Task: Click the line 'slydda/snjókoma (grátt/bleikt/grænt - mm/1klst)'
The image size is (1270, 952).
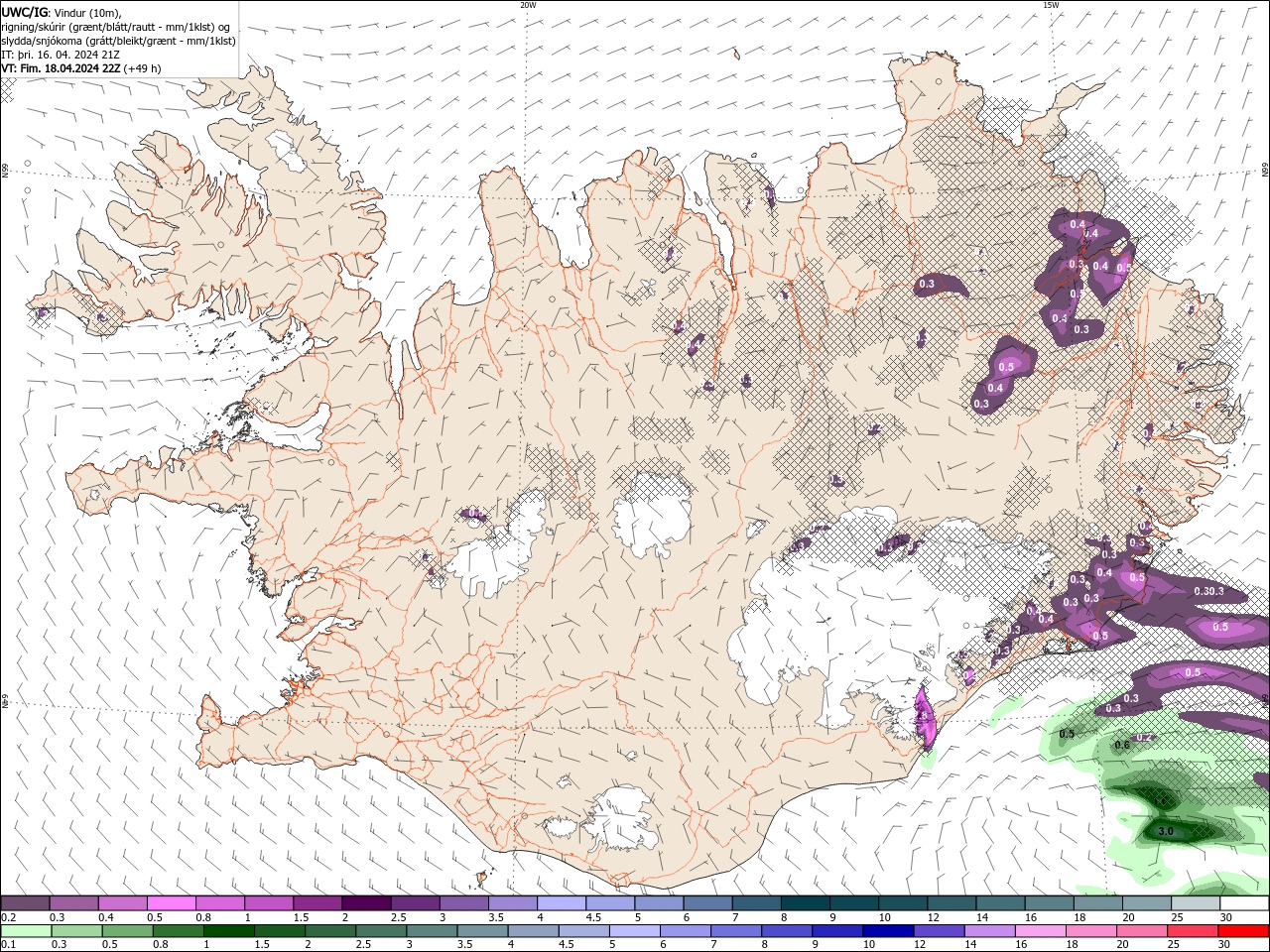Action: (118, 41)
